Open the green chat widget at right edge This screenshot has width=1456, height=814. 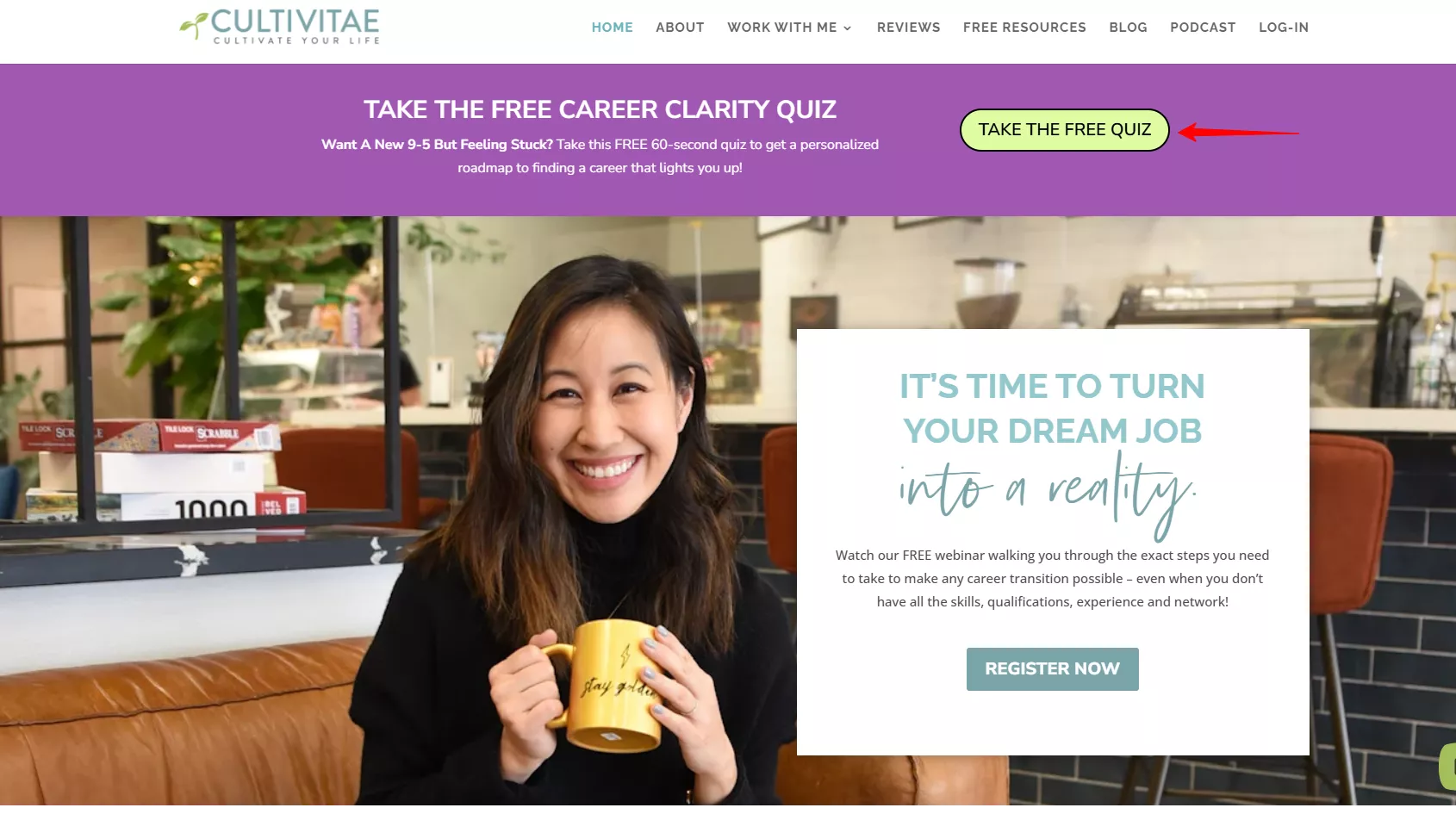point(1447,767)
